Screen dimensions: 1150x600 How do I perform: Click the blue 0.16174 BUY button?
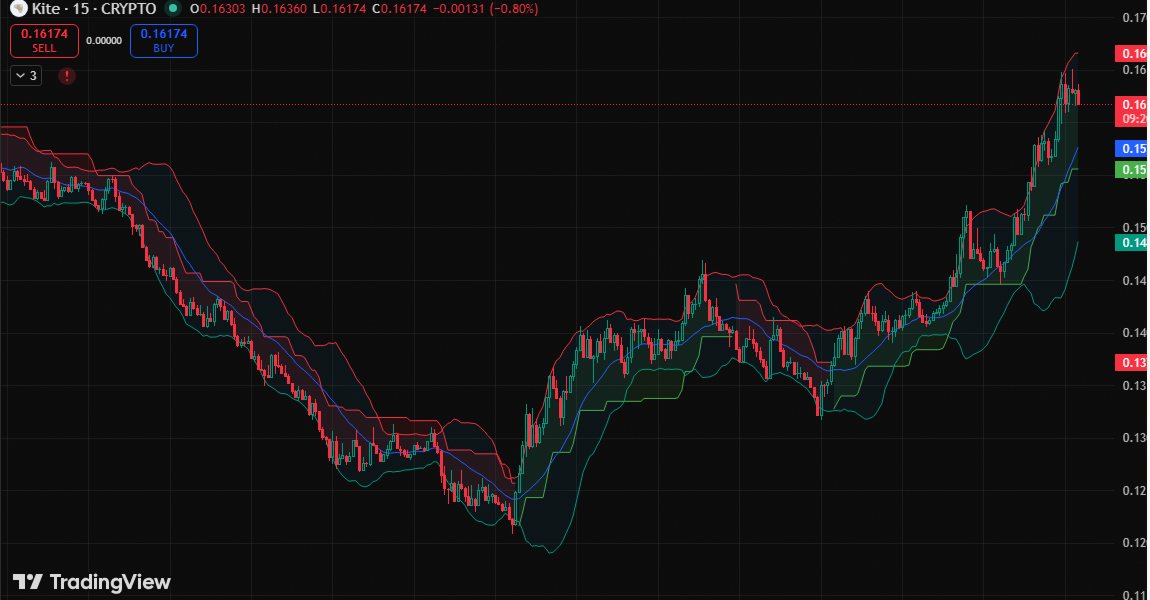click(164, 40)
